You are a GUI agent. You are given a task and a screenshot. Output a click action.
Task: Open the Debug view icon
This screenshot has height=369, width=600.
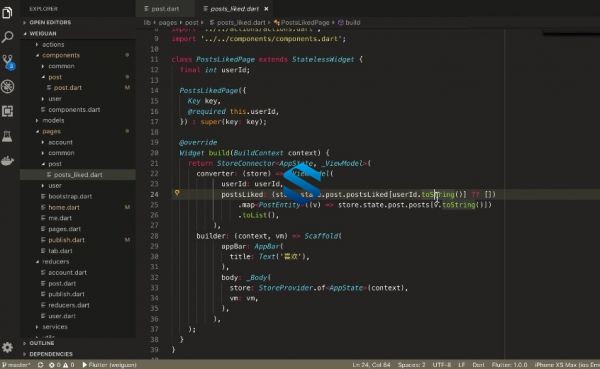(8, 87)
